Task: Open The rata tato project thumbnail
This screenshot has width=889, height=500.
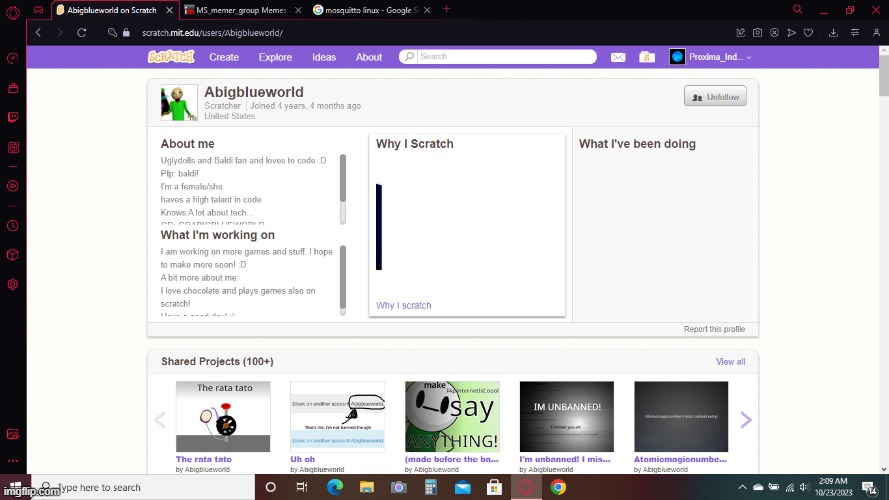Action: (x=223, y=417)
